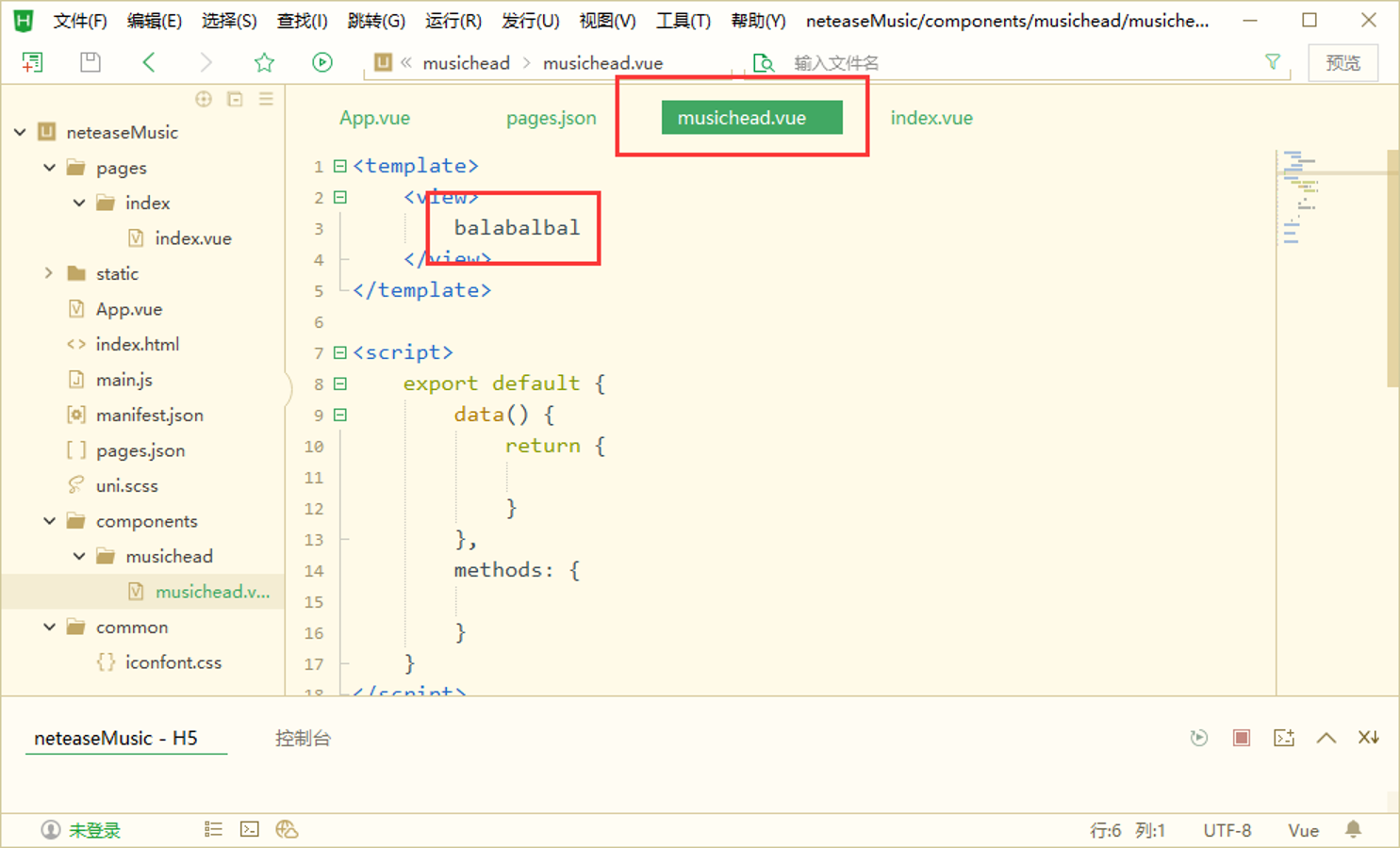Click the breadcrumb project icon before musichead

coord(383,62)
